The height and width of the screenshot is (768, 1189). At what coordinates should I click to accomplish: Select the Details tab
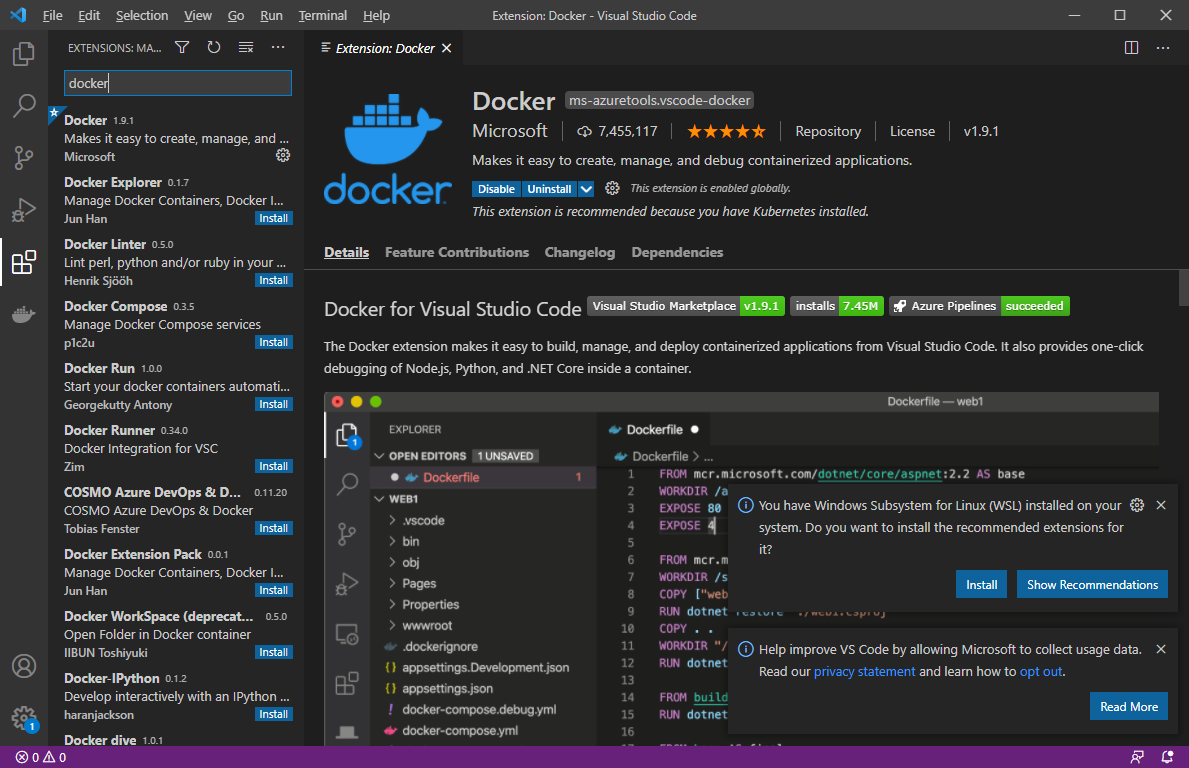coord(347,252)
